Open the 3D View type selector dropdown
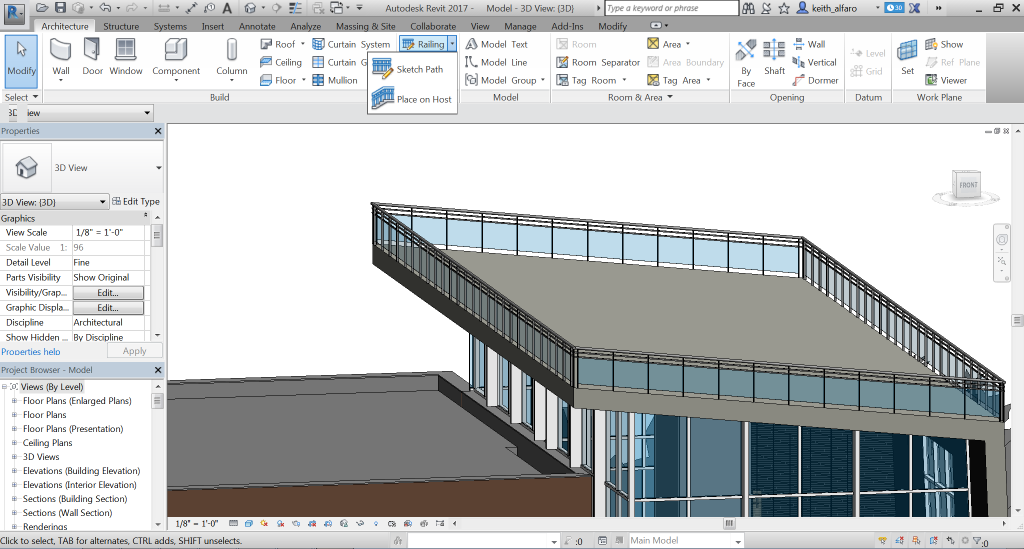1024x549 pixels. pos(158,168)
